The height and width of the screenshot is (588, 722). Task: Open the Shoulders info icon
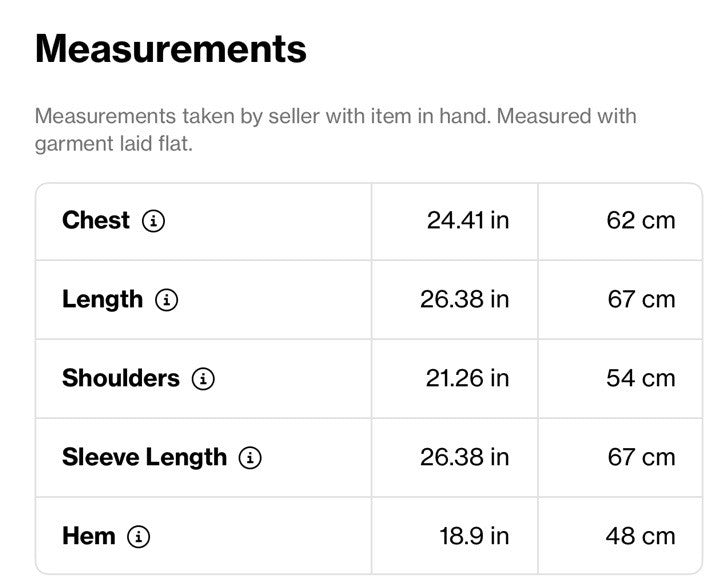[x=203, y=378]
